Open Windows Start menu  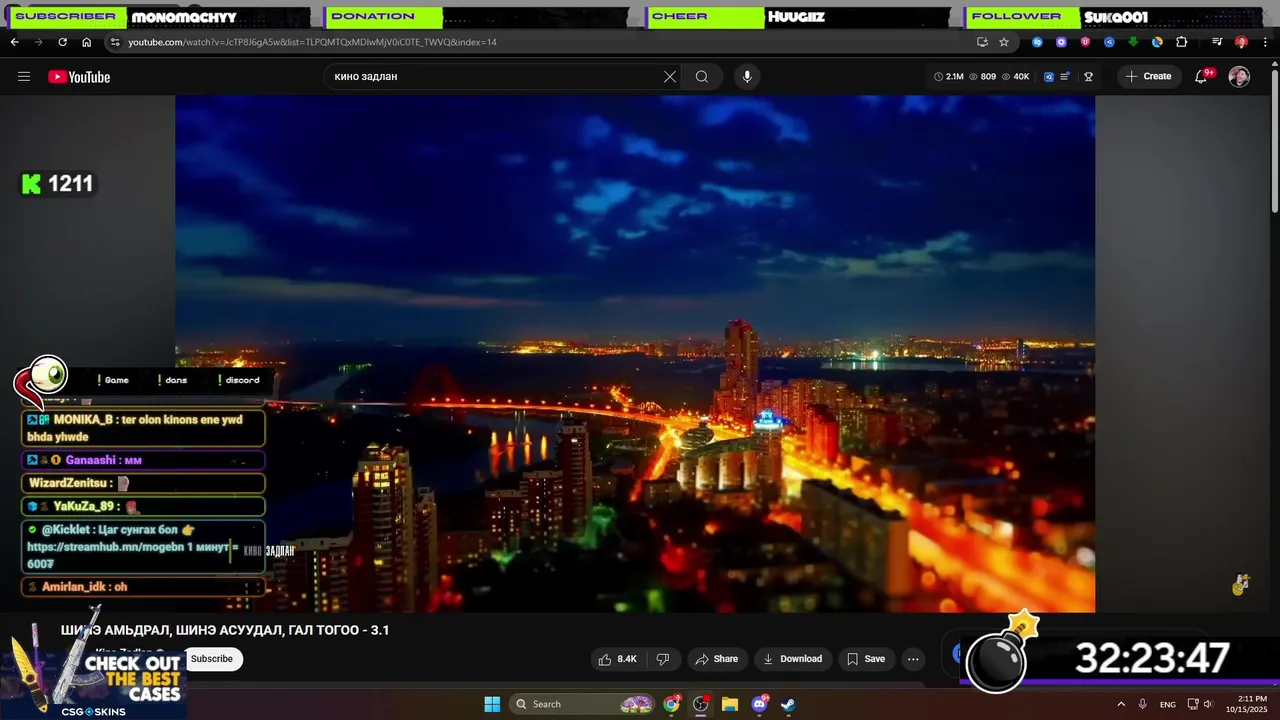click(x=492, y=704)
